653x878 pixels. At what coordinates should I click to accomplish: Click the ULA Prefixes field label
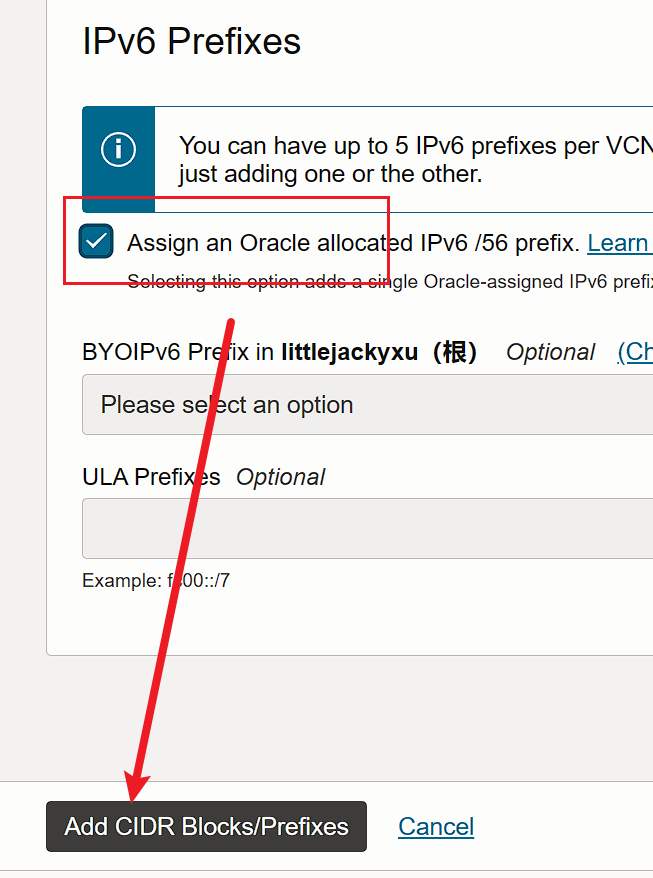tap(151, 477)
